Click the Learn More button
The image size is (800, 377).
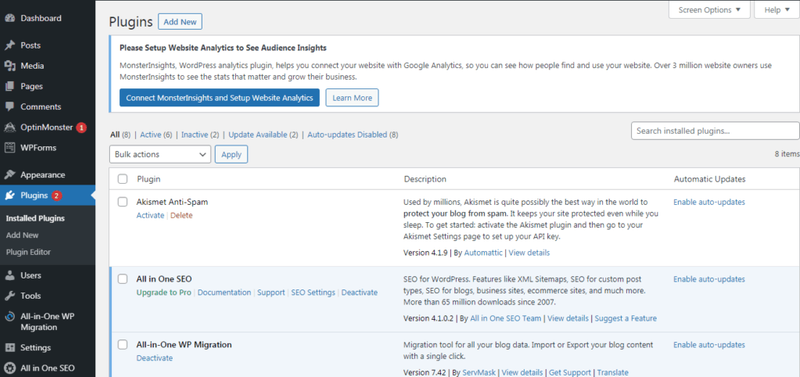pyautogui.click(x=352, y=97)
